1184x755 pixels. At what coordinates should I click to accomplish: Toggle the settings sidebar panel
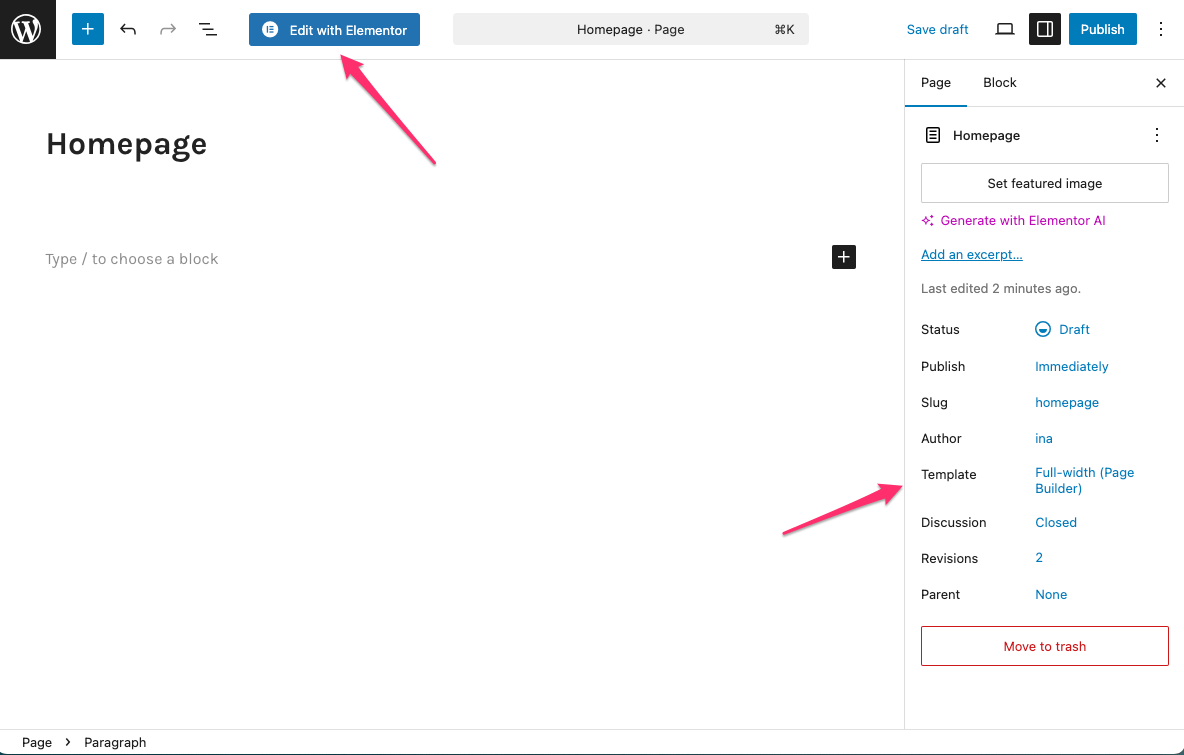tap(1045, 30)
